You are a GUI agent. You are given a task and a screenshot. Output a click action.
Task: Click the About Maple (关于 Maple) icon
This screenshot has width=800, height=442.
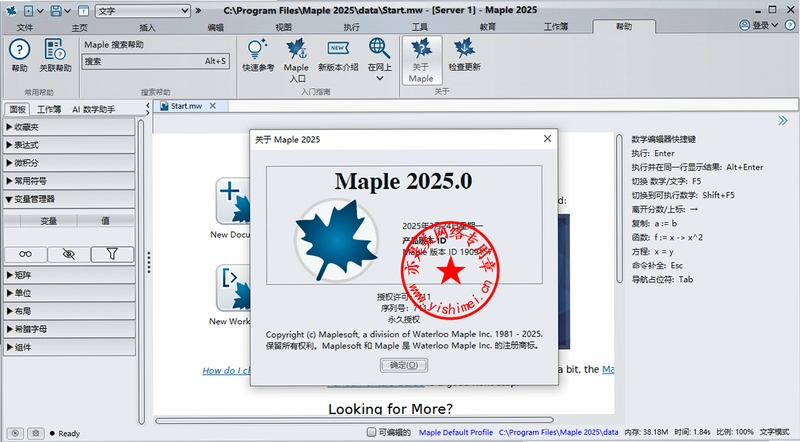click(421, 60)
